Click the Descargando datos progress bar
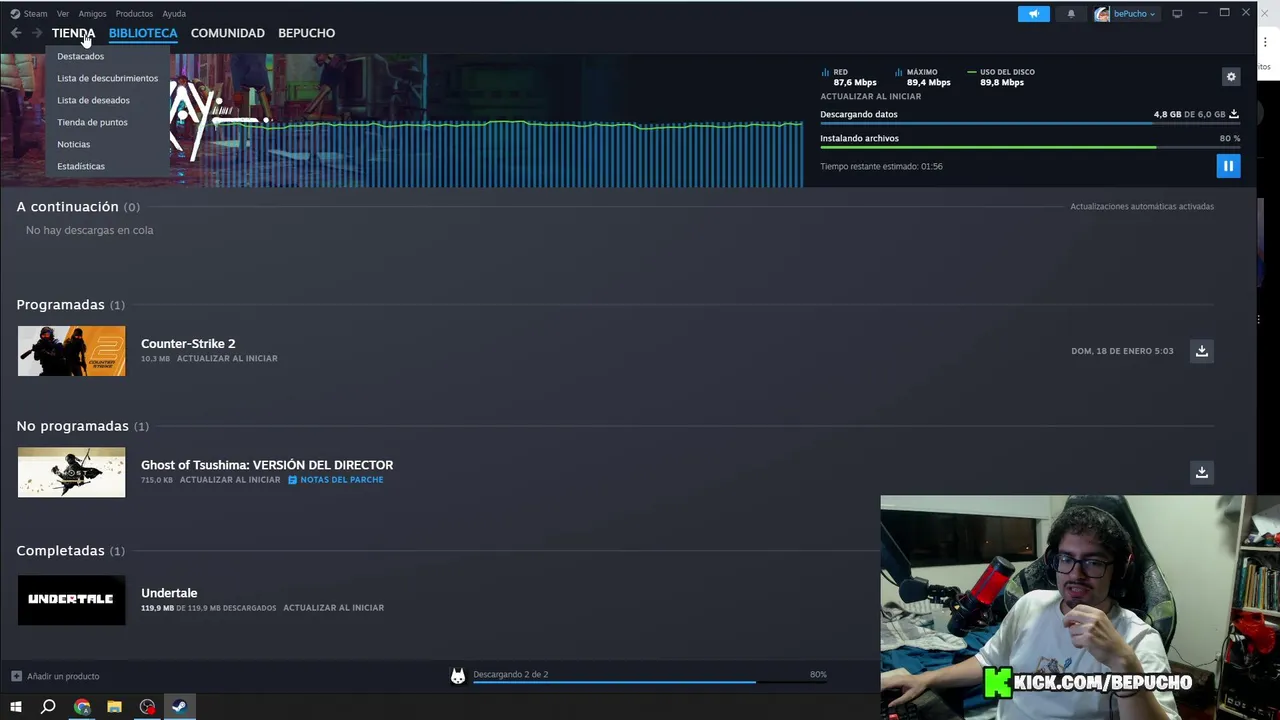Image resolution: width=1280 pixels, height=720 pixels. (1030, 123)
